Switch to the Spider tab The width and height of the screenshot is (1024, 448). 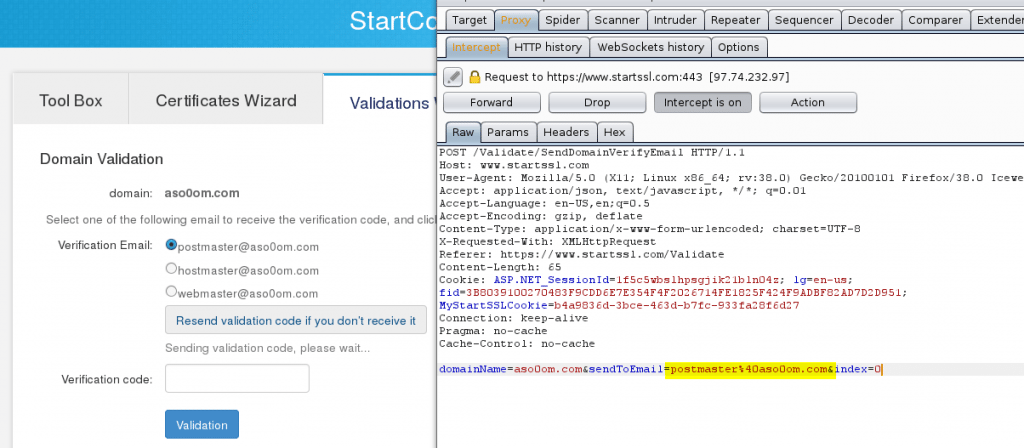[x=562, y=20]
